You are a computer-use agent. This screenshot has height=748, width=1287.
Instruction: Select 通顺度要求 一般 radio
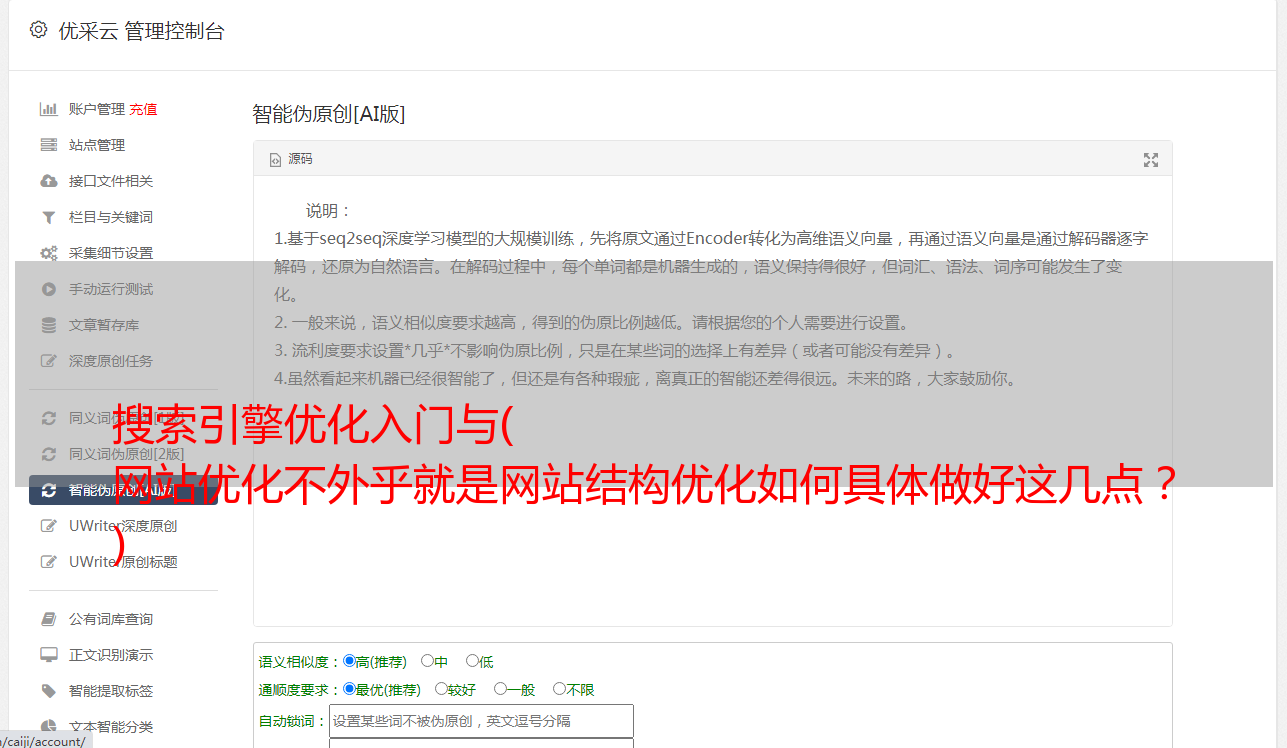500,689
